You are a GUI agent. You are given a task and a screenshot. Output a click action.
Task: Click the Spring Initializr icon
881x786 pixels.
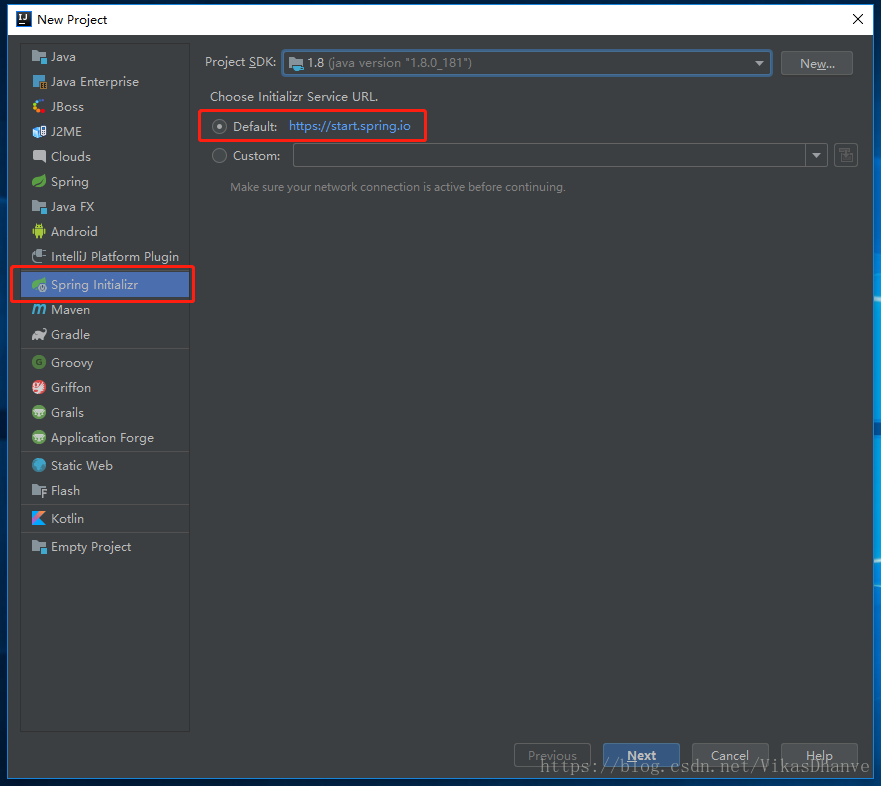click(x=39, y=285)
